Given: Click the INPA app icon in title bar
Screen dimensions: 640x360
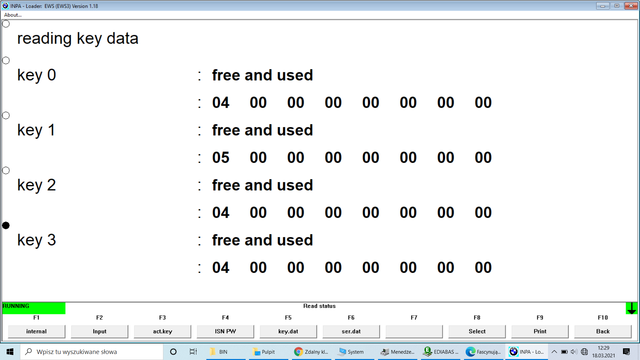Looking at the screenshot, I should pos(5,6).
